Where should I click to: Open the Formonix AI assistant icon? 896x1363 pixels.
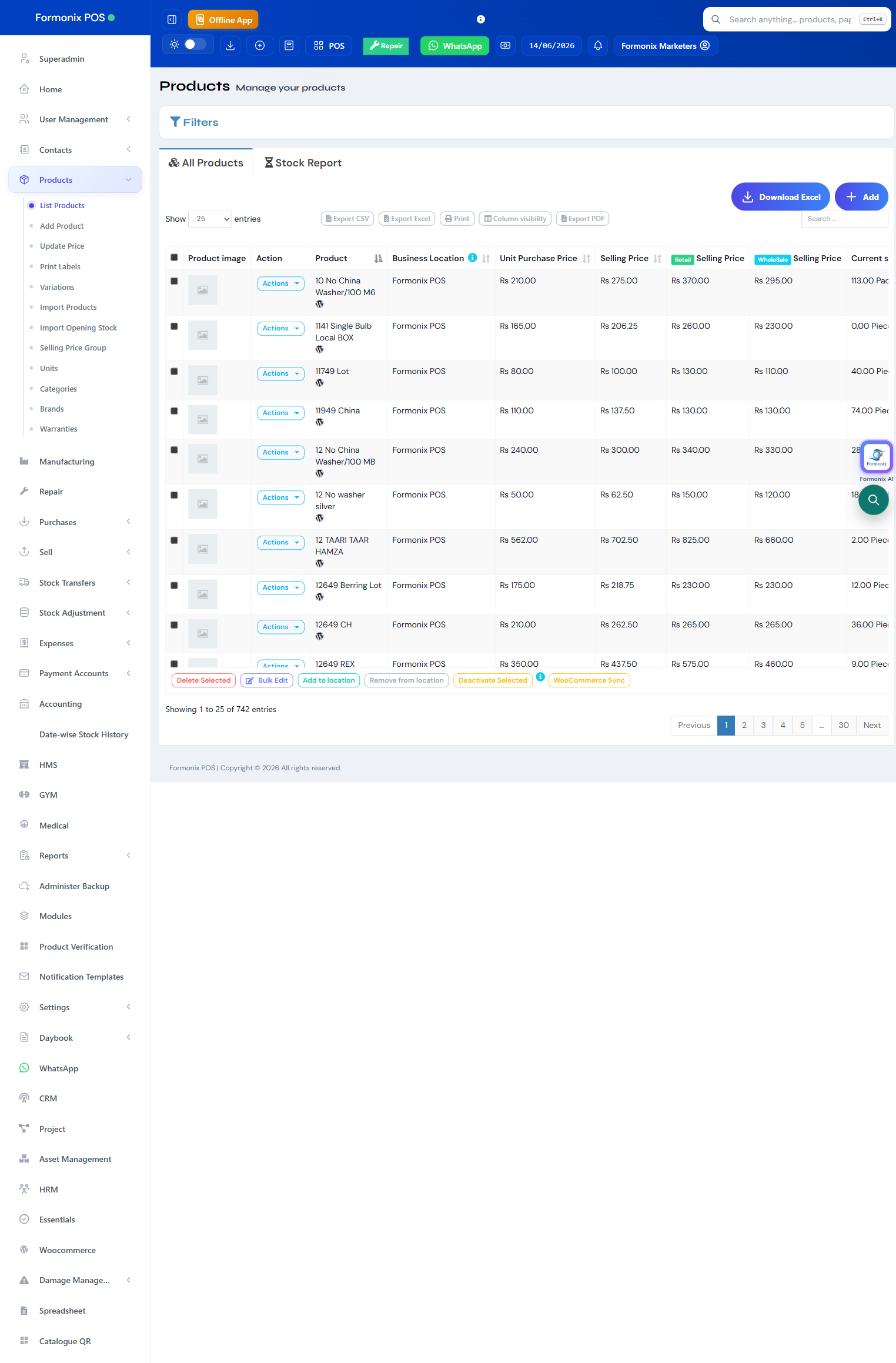click(x=877, y=457)
